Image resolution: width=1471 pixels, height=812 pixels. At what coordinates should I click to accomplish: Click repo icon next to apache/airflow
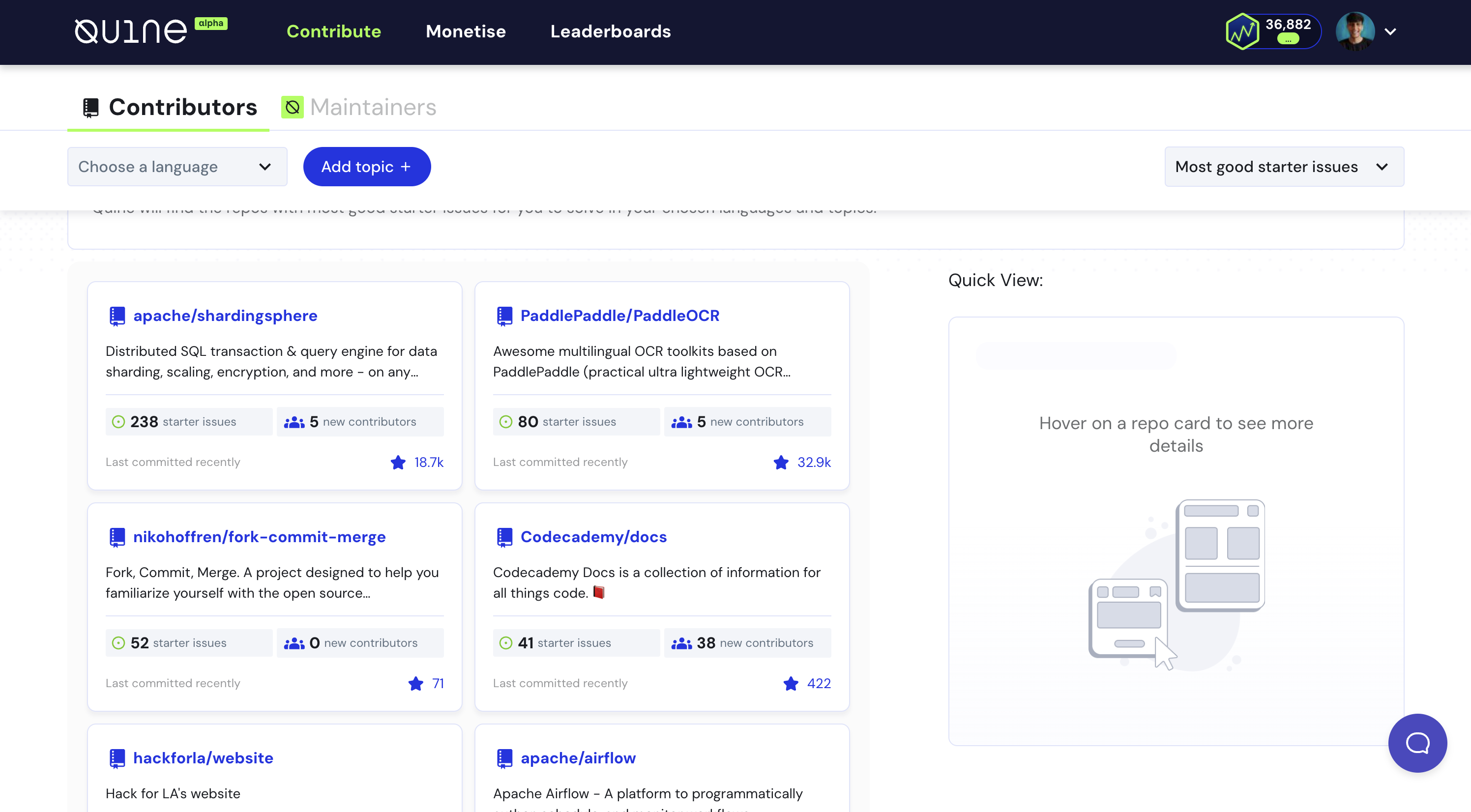(x=505, y=758)
